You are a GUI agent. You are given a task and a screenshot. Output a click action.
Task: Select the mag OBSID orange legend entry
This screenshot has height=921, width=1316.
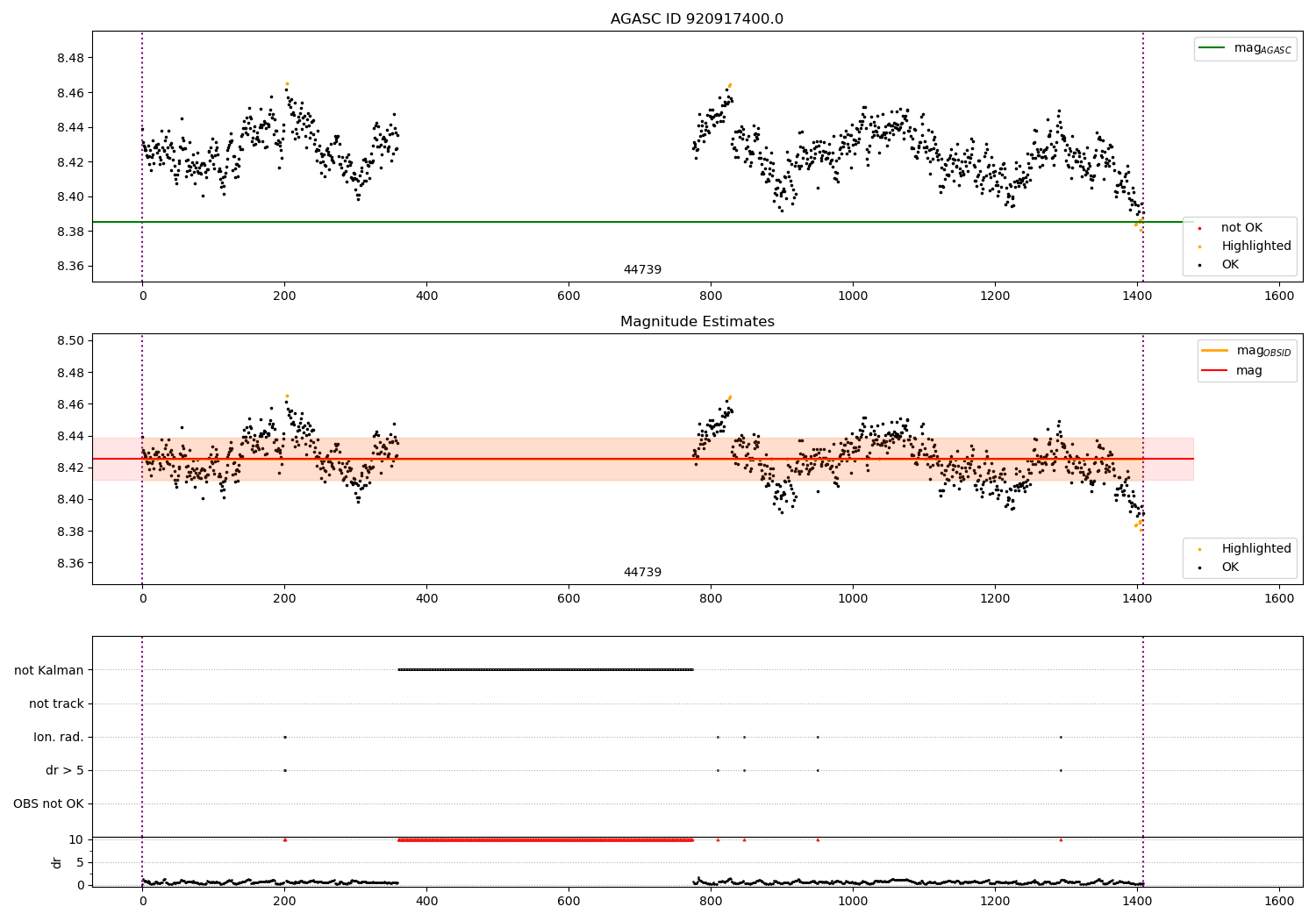click(x=1246, y=351)
